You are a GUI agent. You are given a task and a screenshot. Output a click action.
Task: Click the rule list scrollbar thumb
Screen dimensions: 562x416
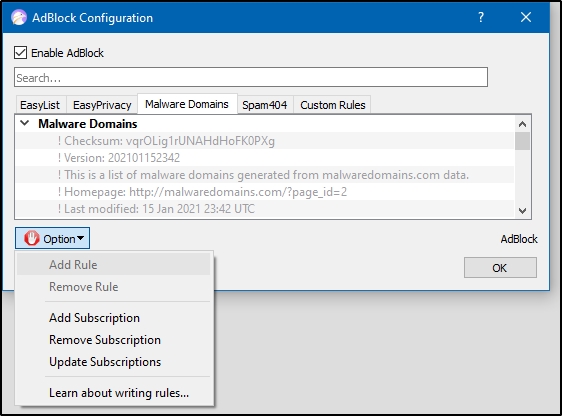pos(523,141)
